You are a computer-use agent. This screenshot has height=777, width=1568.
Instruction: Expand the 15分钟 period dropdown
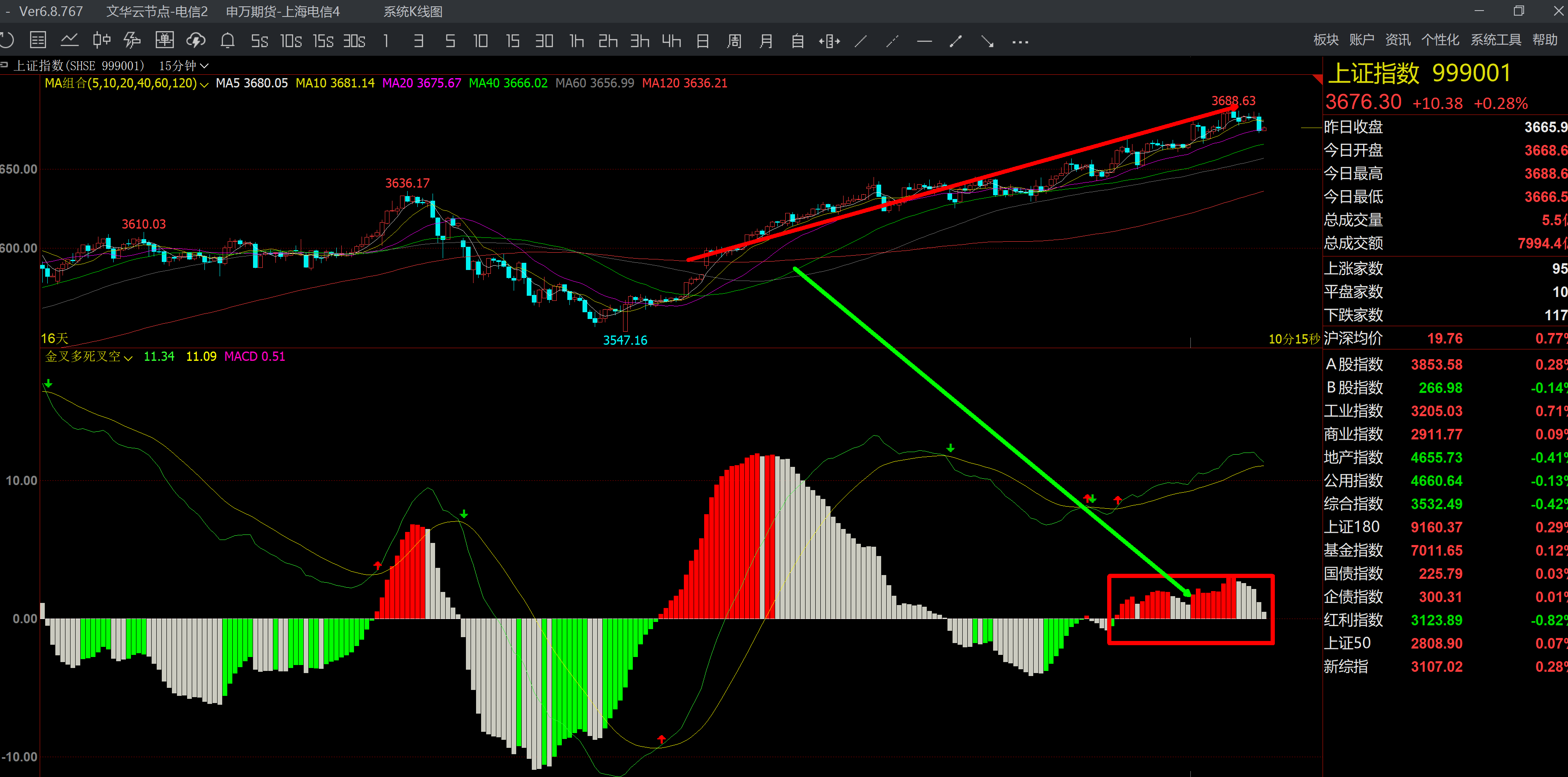click(183, 66)
